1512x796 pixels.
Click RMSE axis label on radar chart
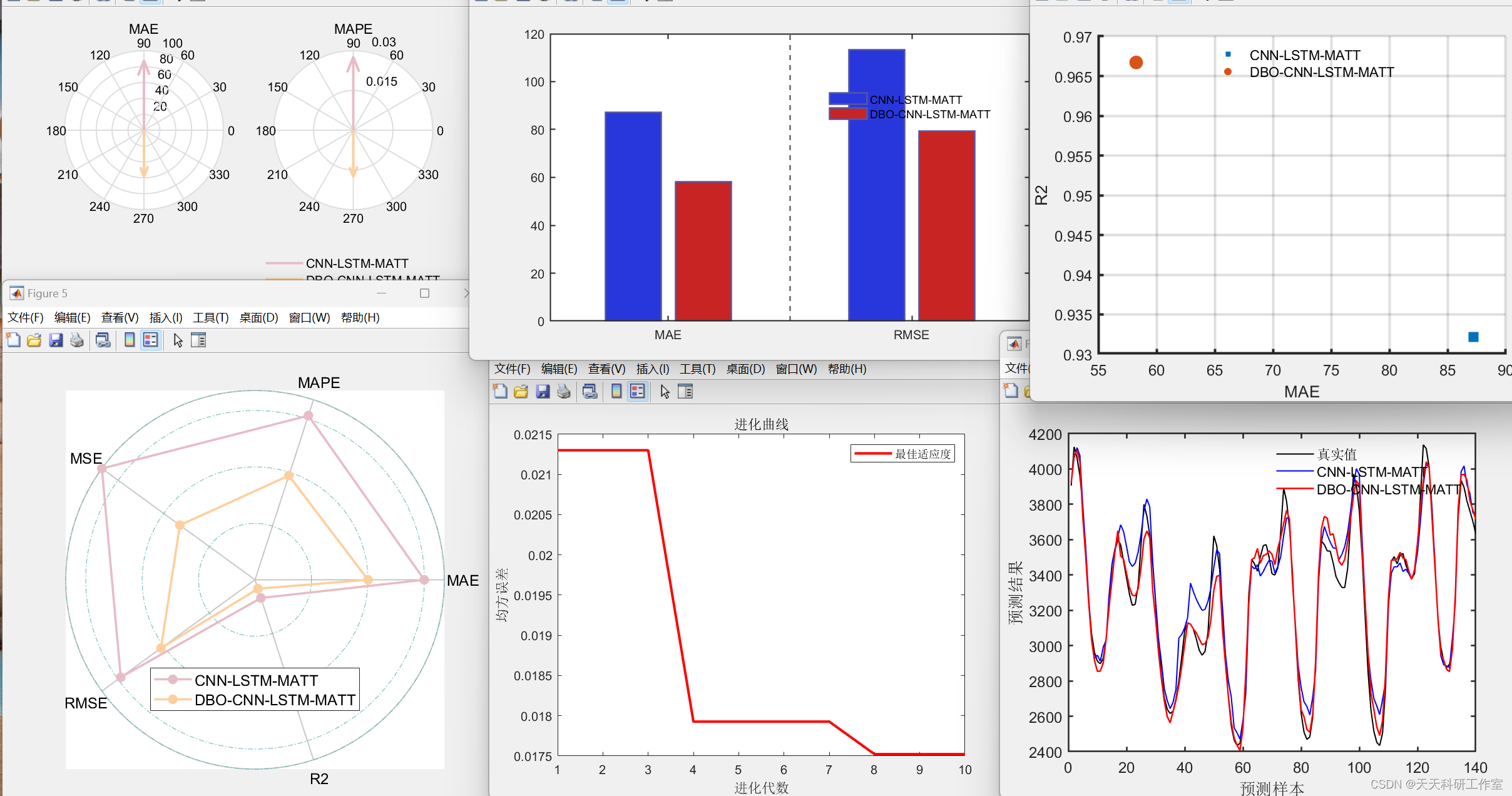click(x=86, y=703)
